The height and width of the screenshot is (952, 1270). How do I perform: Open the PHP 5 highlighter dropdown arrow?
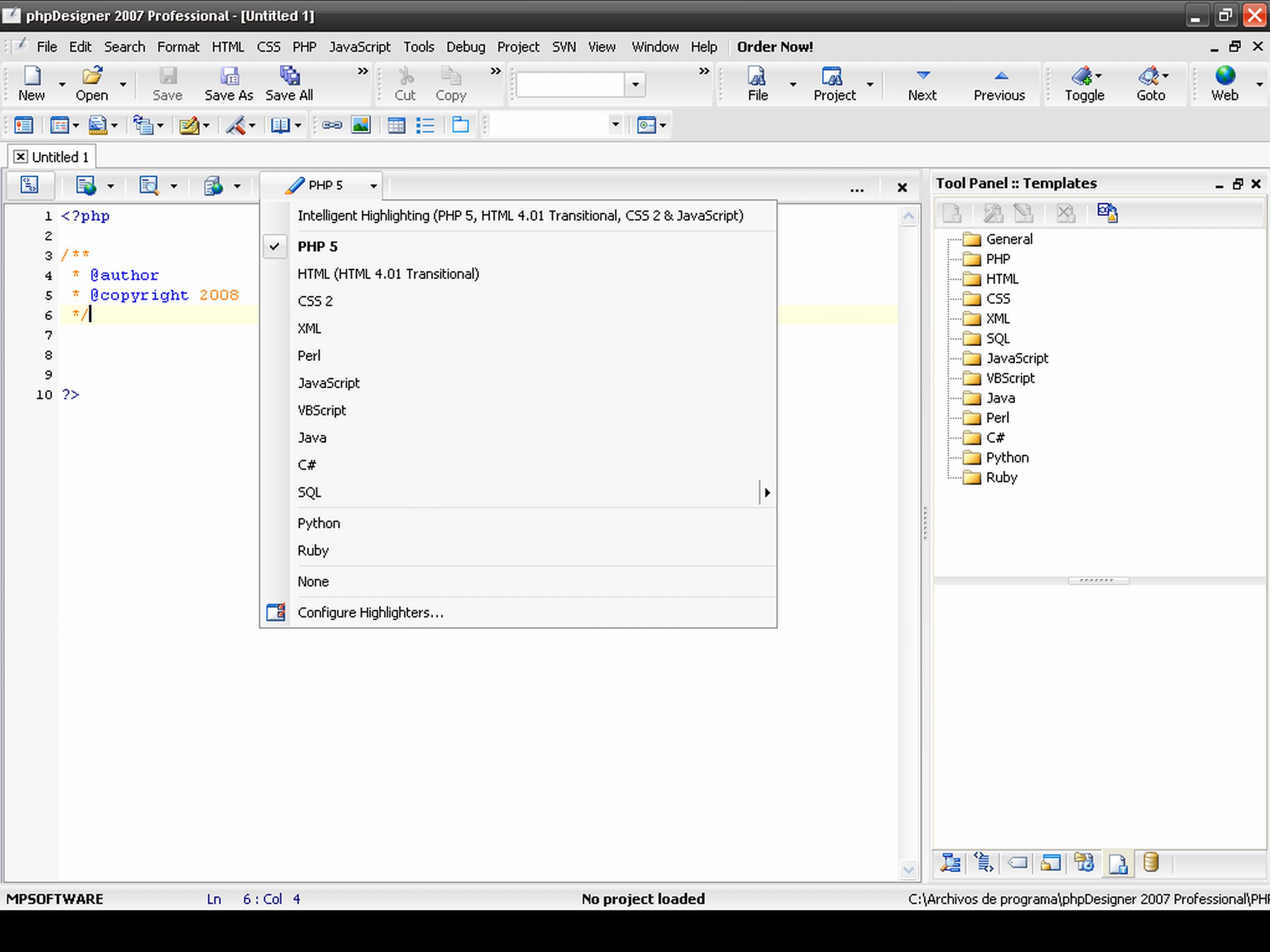373,185
